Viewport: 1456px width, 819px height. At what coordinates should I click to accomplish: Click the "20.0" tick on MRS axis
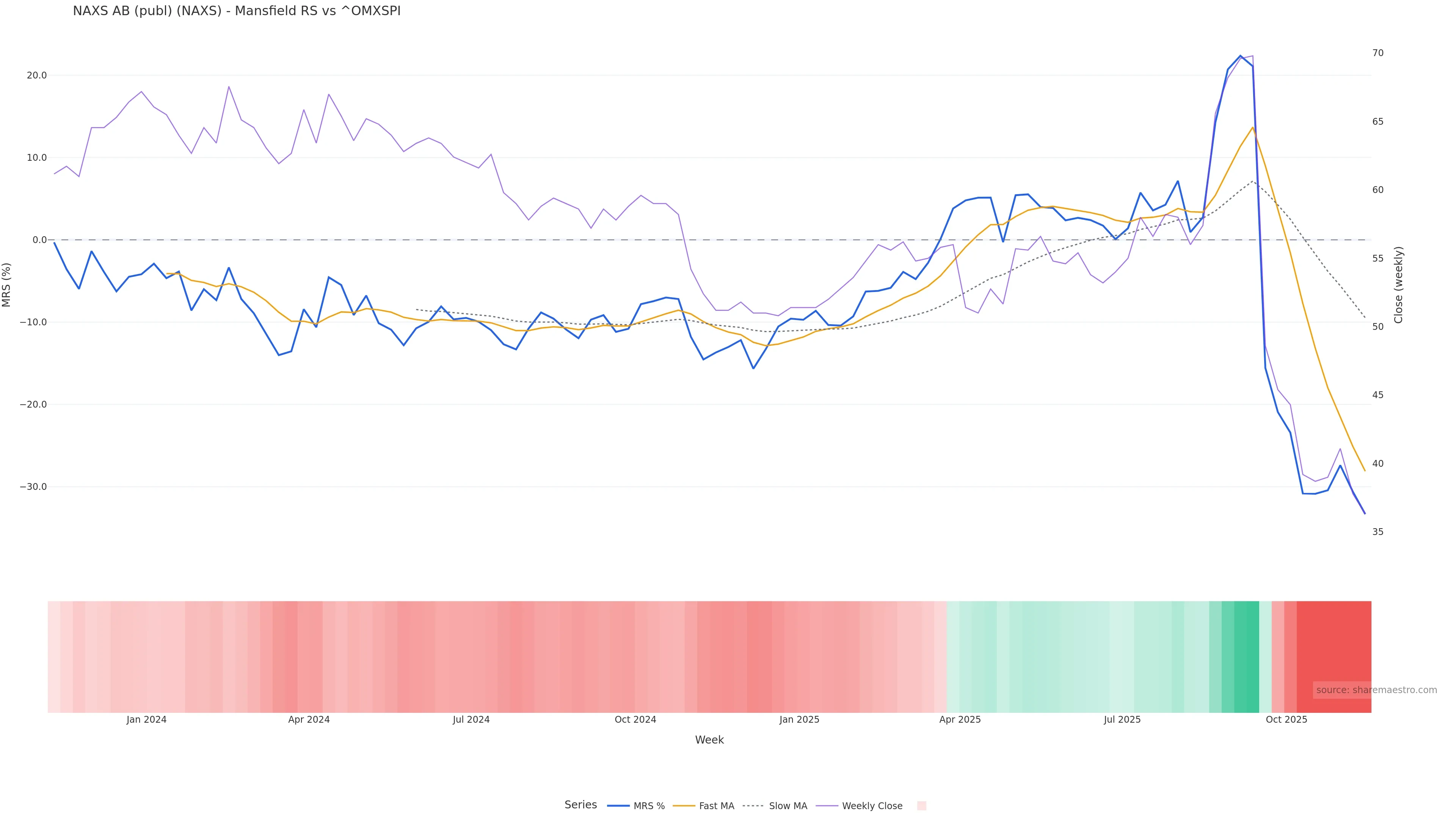tap(36, 75)
